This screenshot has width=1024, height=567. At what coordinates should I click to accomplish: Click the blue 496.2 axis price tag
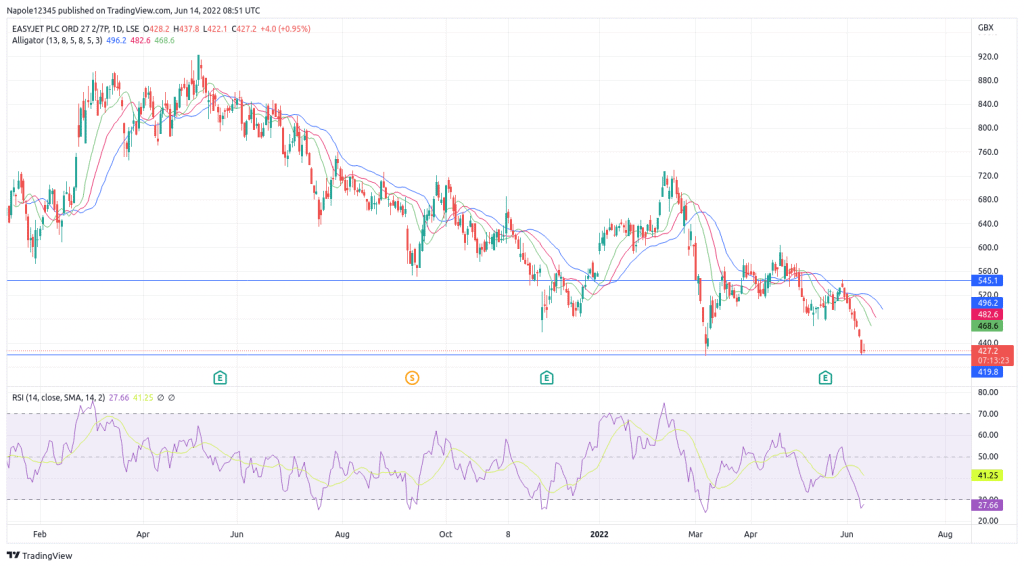click(987, 303)
